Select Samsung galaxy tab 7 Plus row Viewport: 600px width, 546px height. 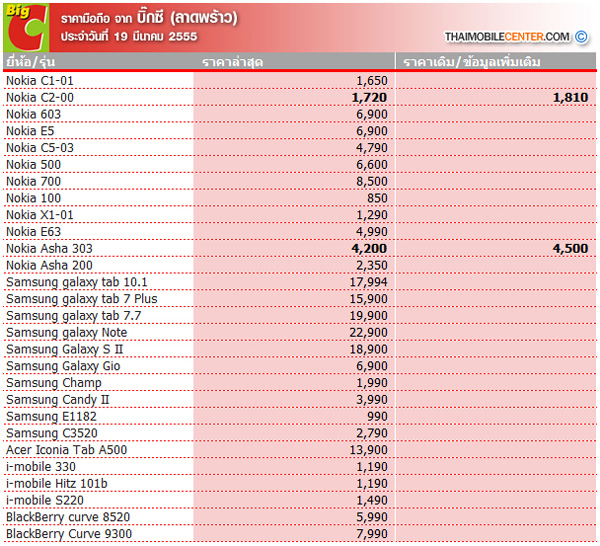click(x=82, y=299)
